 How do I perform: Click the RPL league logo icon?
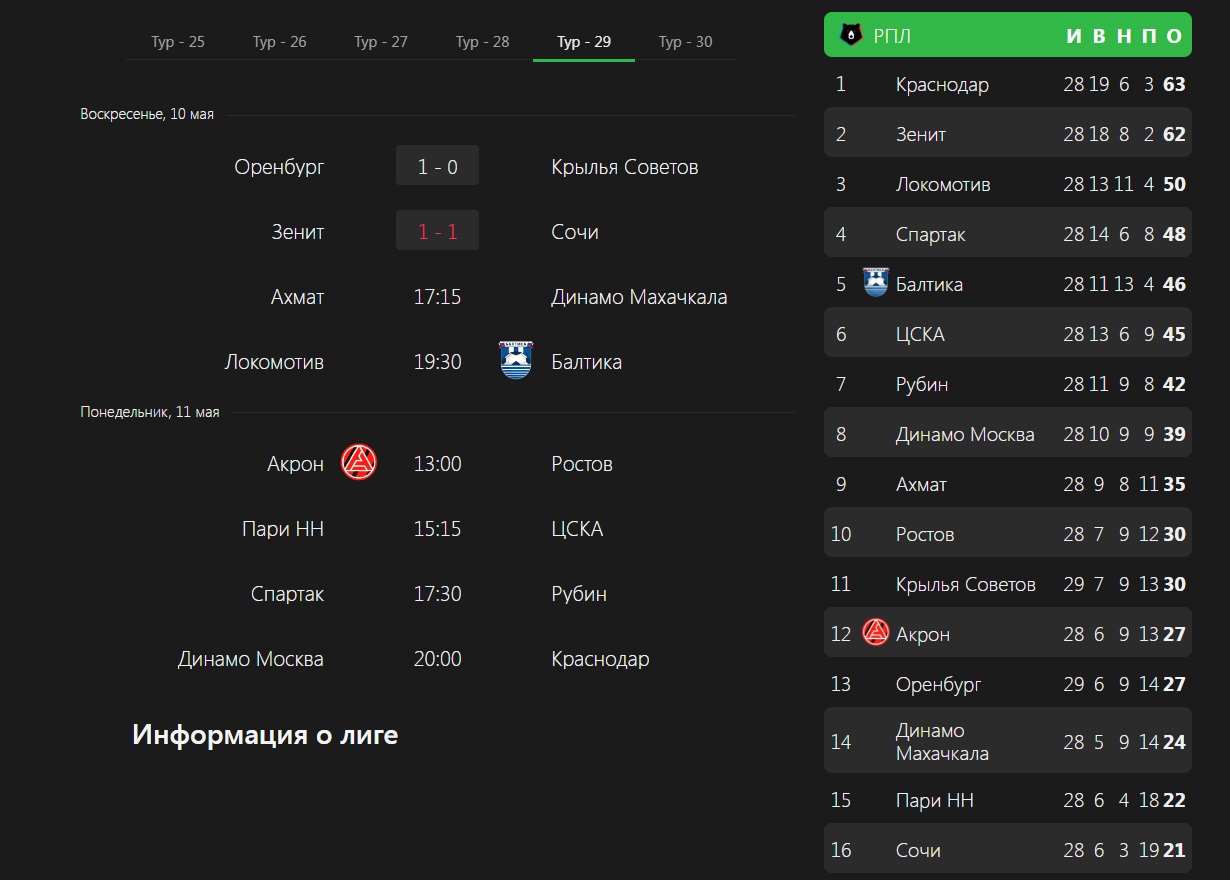(851, 36)
